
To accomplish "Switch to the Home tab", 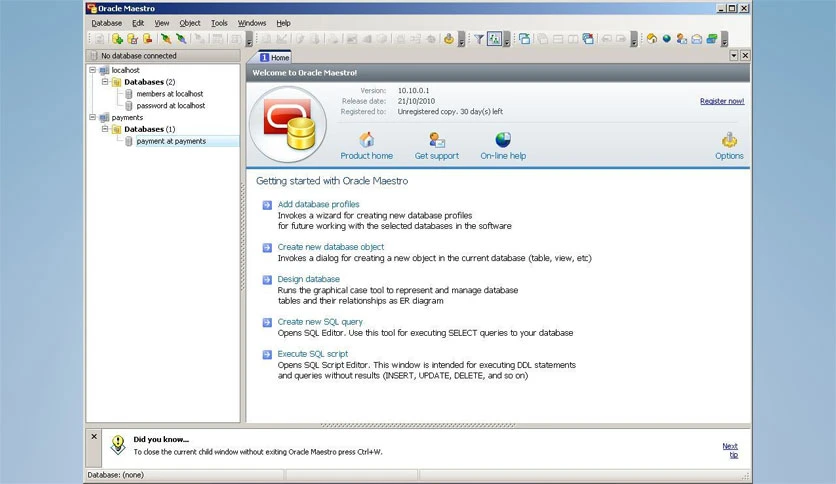I will coord(275,58).
